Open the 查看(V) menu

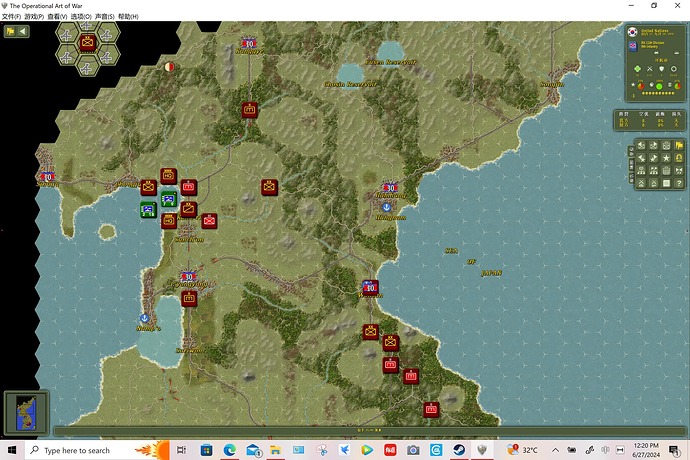(x=57, y=16)
